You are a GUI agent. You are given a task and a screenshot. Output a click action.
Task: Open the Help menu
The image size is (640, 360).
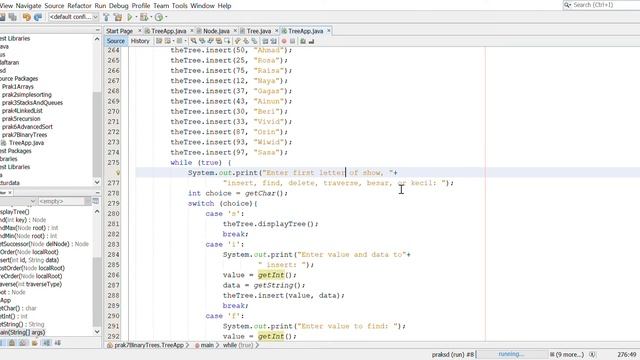(224, 6)
